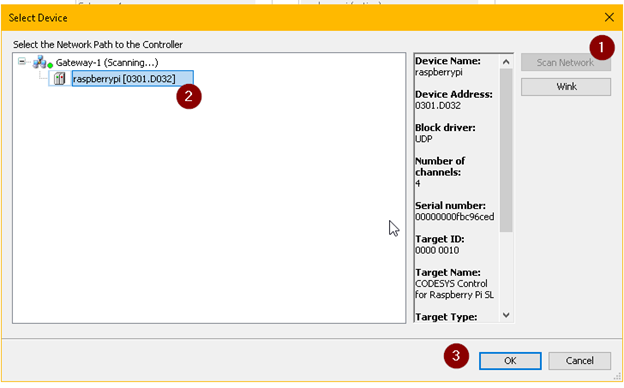The width and height of the screenshot is (624, 388).
Task: Click the Scan Network button
Action: coord(566,62)
